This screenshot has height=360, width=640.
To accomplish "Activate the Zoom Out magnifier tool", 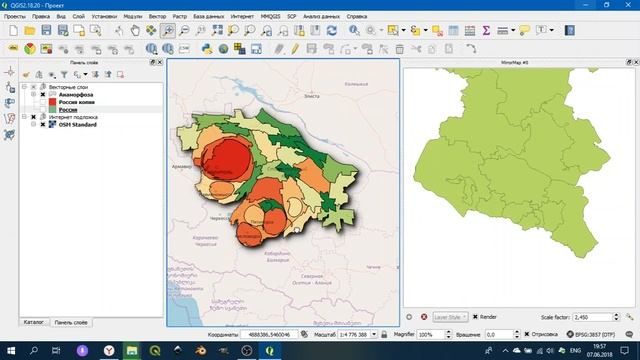I will tap(184, 31).
